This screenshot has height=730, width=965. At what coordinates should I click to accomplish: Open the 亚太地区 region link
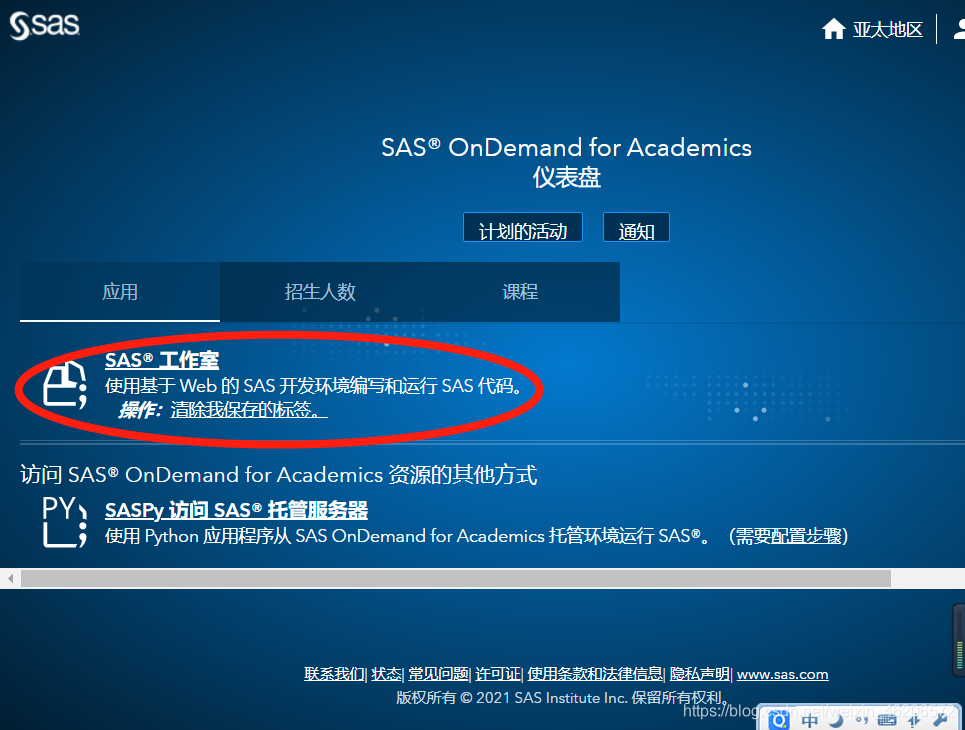pos(887,29)
